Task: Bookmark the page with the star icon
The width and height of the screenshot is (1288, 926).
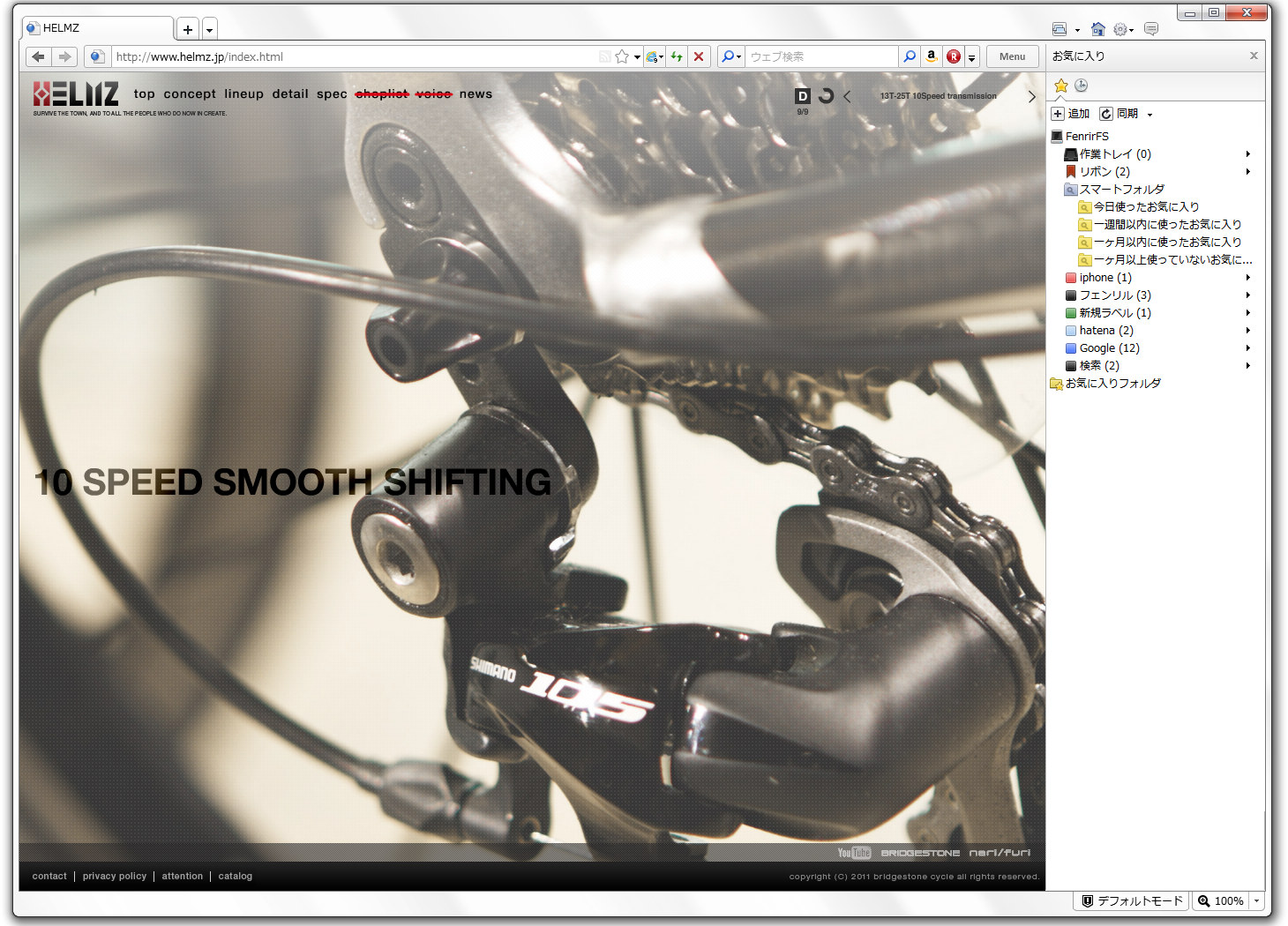Action: tap(622, 56)
